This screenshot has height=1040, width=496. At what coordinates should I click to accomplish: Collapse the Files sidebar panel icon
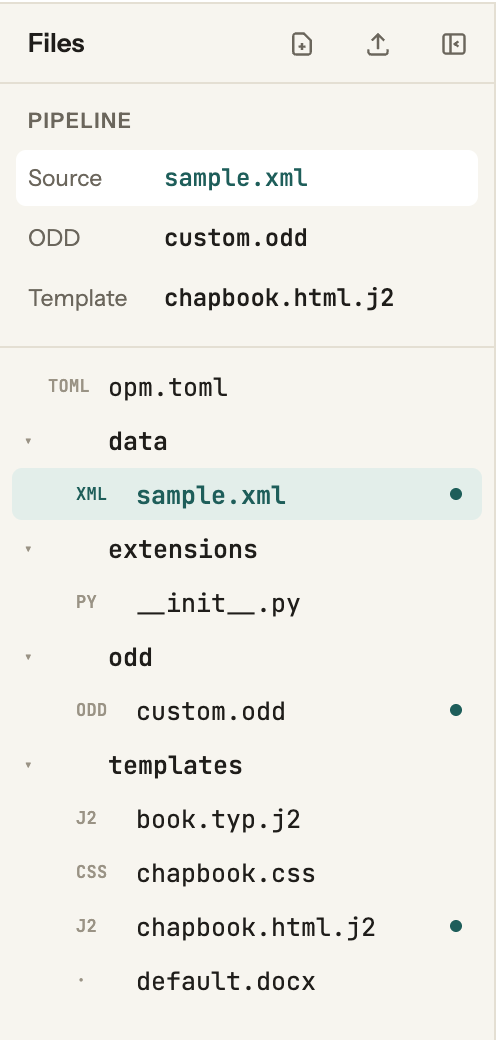[x=454, y=44]
